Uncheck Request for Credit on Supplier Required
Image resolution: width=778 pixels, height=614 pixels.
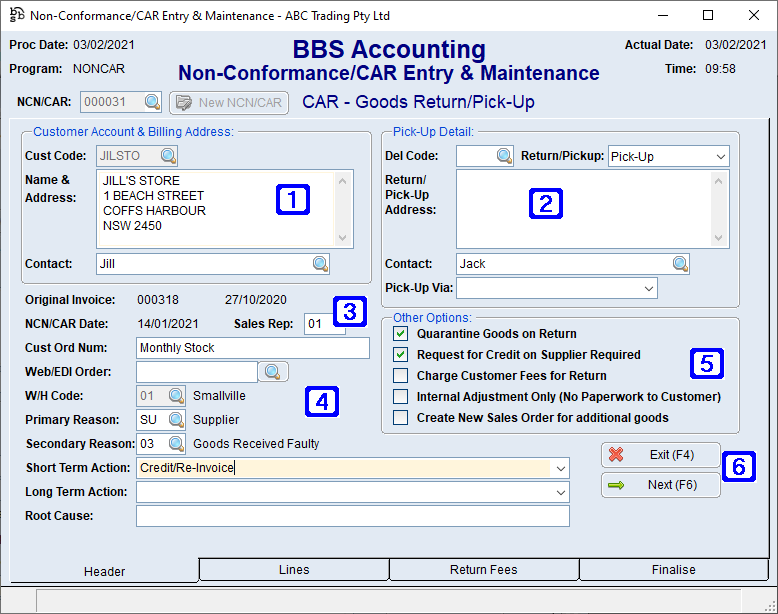pyautogui.click(x=400, y=355)
